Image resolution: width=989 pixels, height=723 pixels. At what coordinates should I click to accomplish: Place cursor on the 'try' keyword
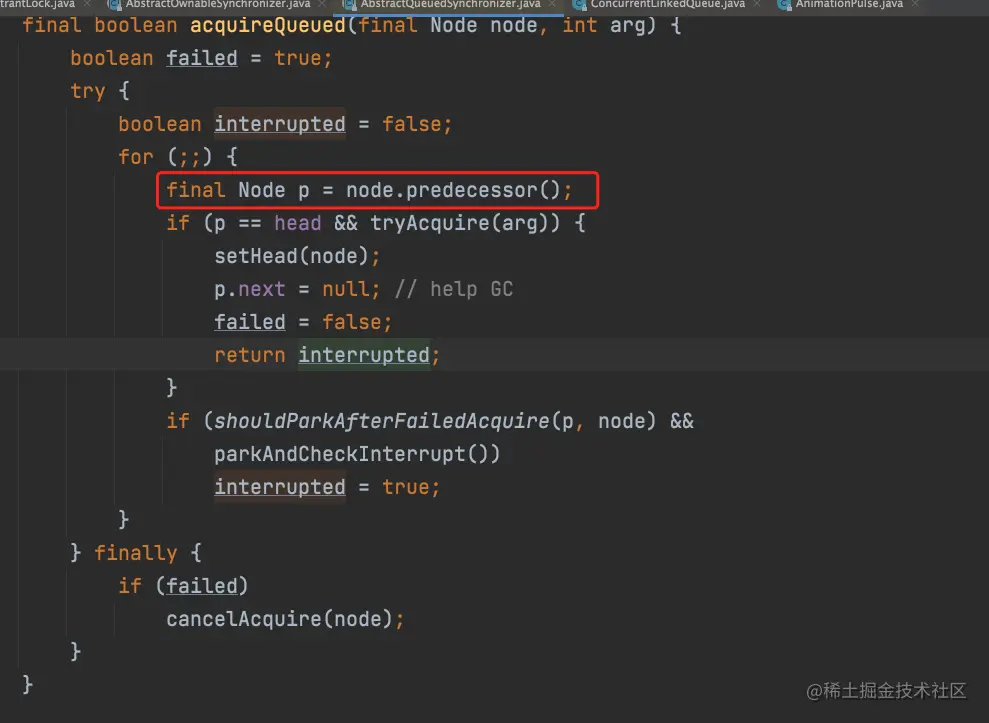(x=88, y=91)
